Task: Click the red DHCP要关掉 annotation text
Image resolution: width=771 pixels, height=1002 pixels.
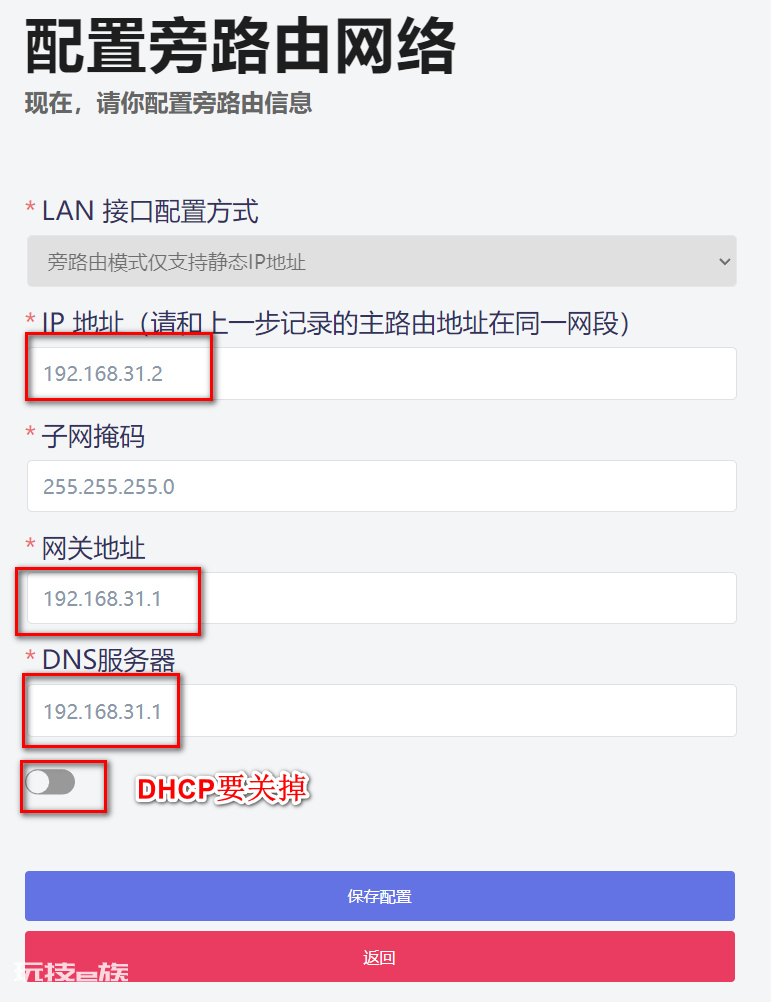Action: pyautogui.click(x=223, y=789)
